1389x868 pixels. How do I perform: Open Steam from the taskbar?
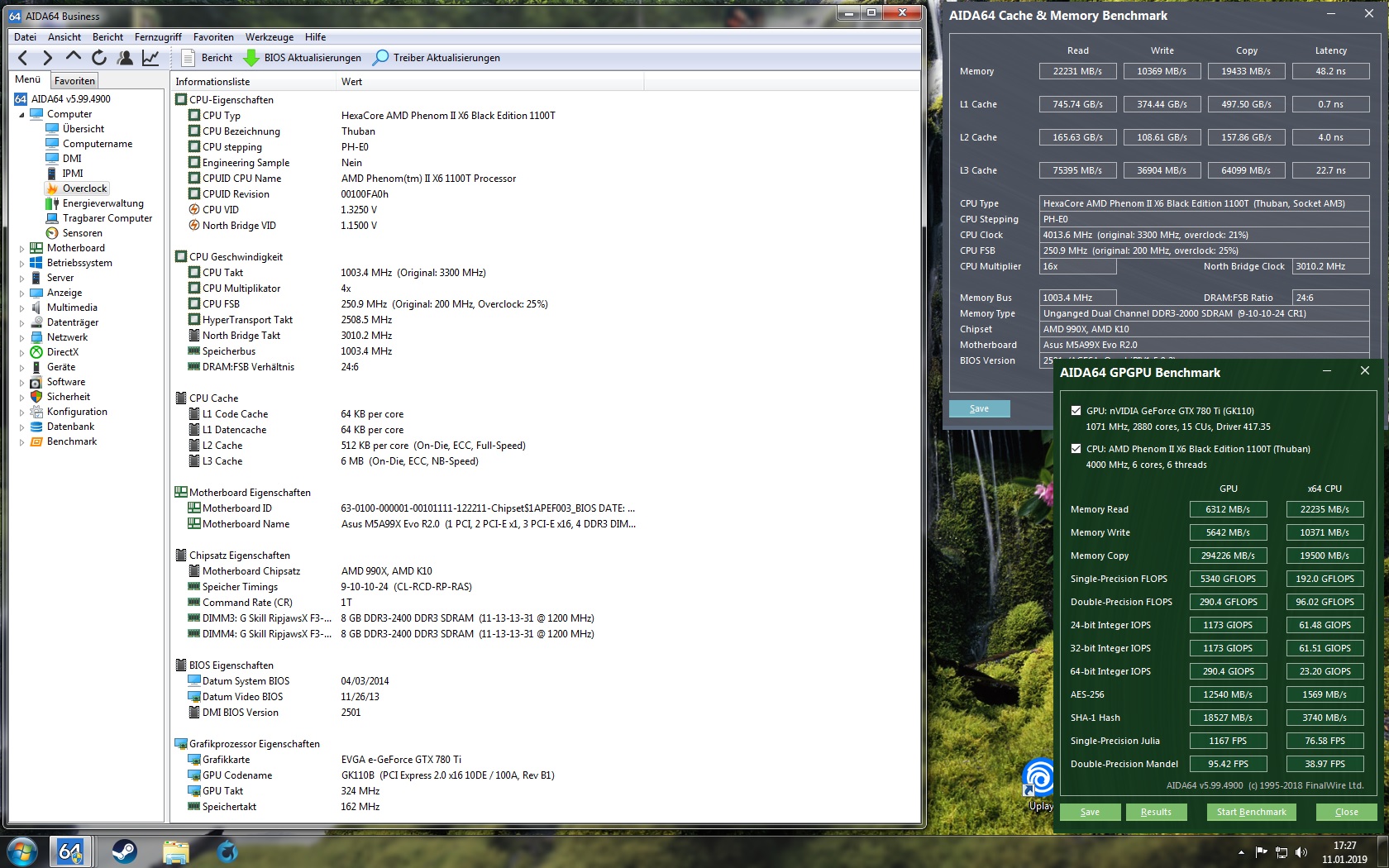coord(125,851)
